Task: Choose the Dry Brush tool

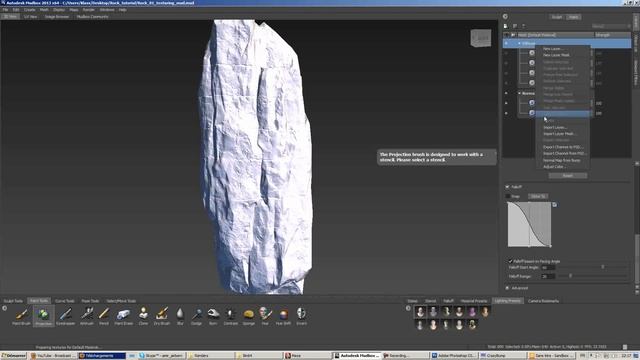Action: 162,316
